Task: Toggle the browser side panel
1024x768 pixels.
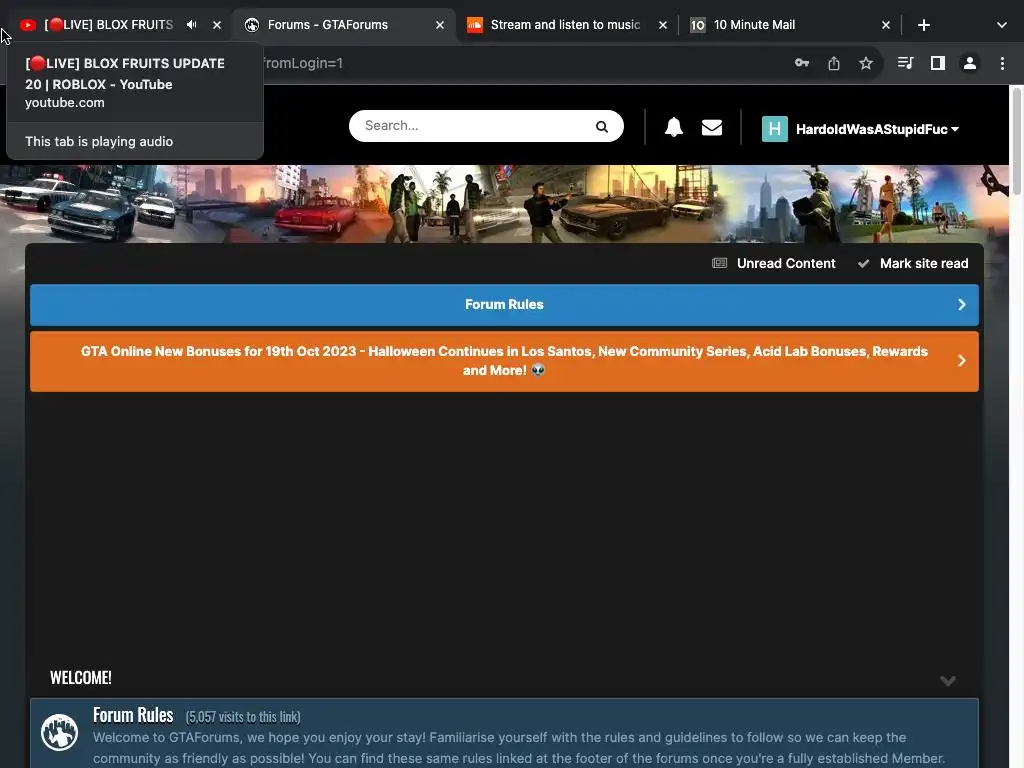Action: pos(938,63)
